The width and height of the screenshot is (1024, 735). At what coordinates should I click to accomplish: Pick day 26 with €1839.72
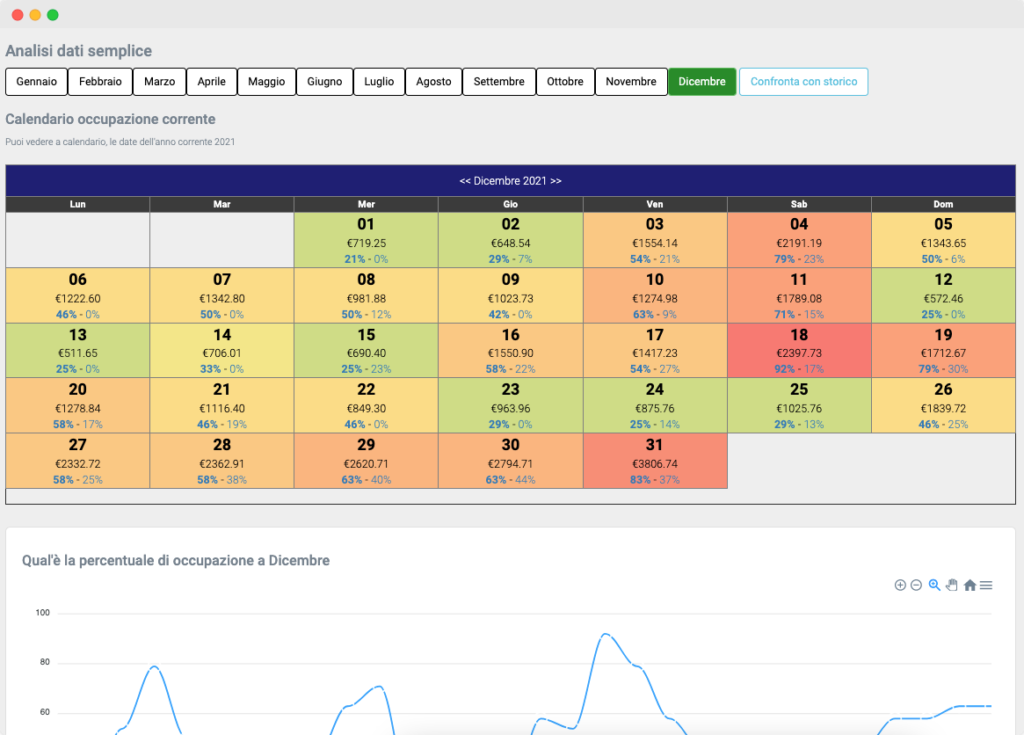pyautogui.click(x=943, y=406)
